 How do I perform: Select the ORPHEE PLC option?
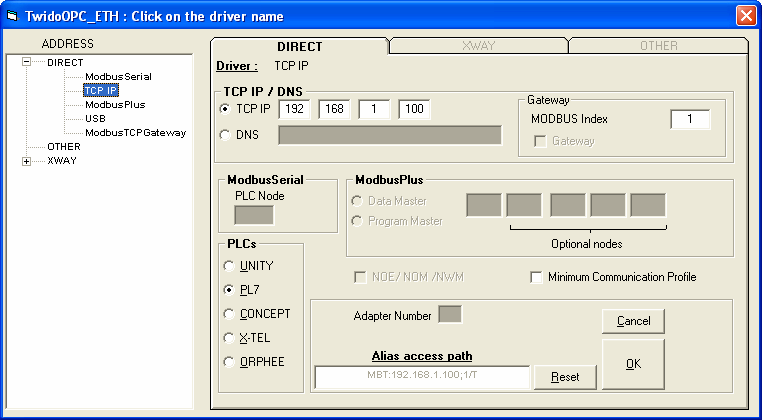[x=228, y=362]
